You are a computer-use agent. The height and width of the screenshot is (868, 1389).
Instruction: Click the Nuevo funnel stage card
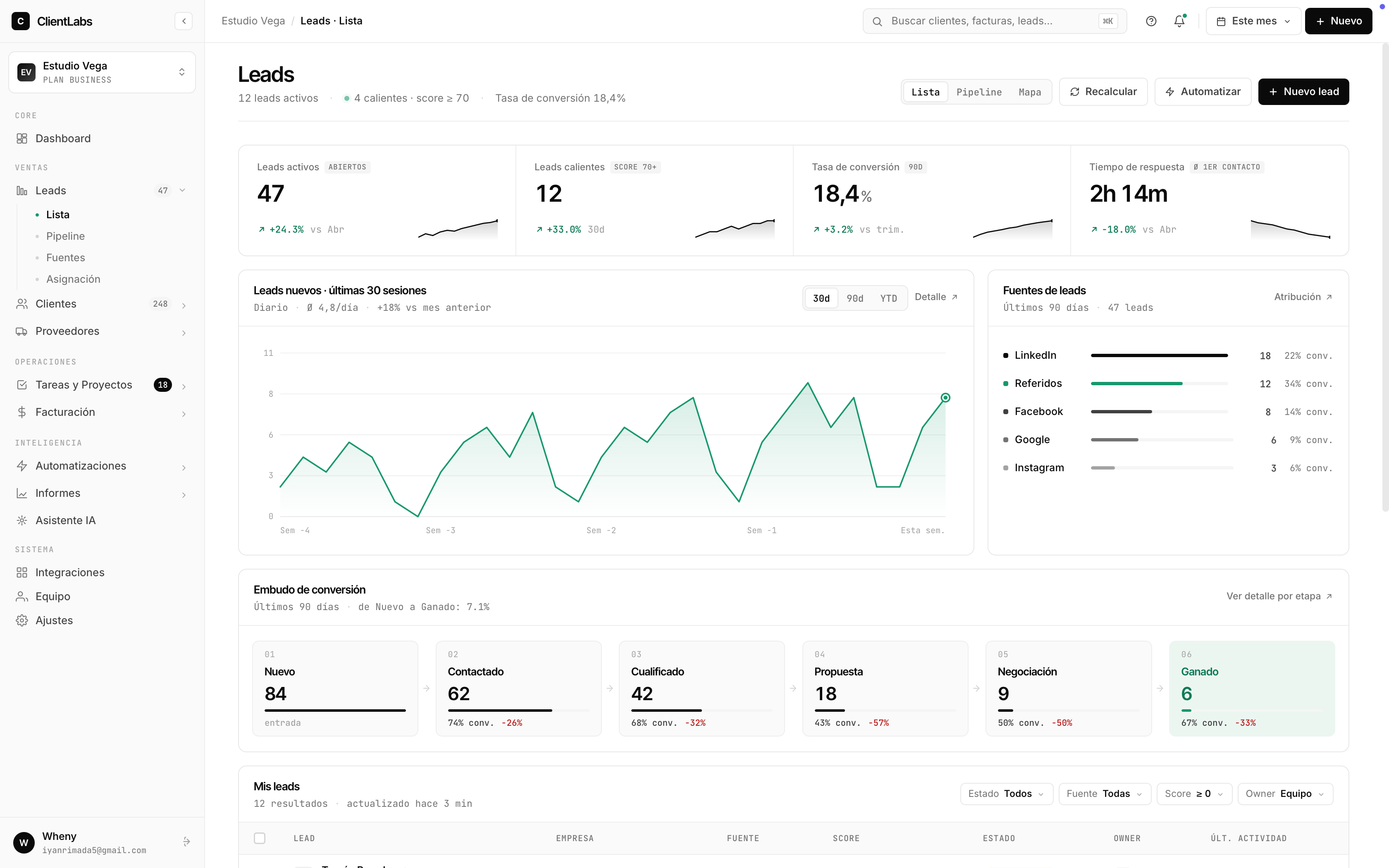tap(335, 688)
